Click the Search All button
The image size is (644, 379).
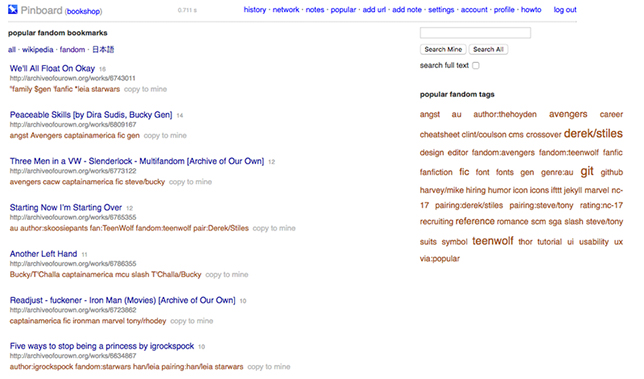coord(488,49)
